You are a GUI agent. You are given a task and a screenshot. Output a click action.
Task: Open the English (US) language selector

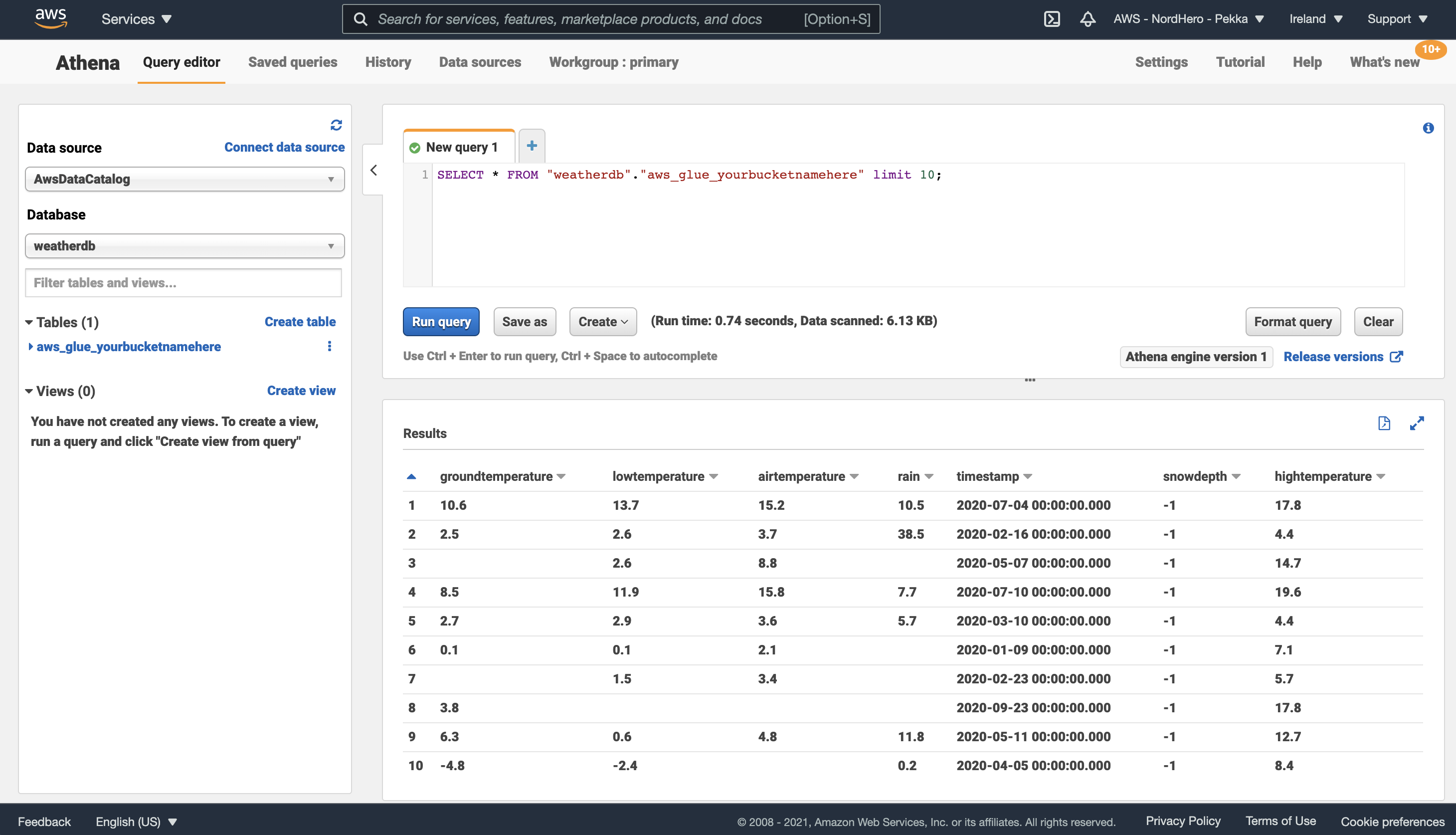tap(137, 821)
